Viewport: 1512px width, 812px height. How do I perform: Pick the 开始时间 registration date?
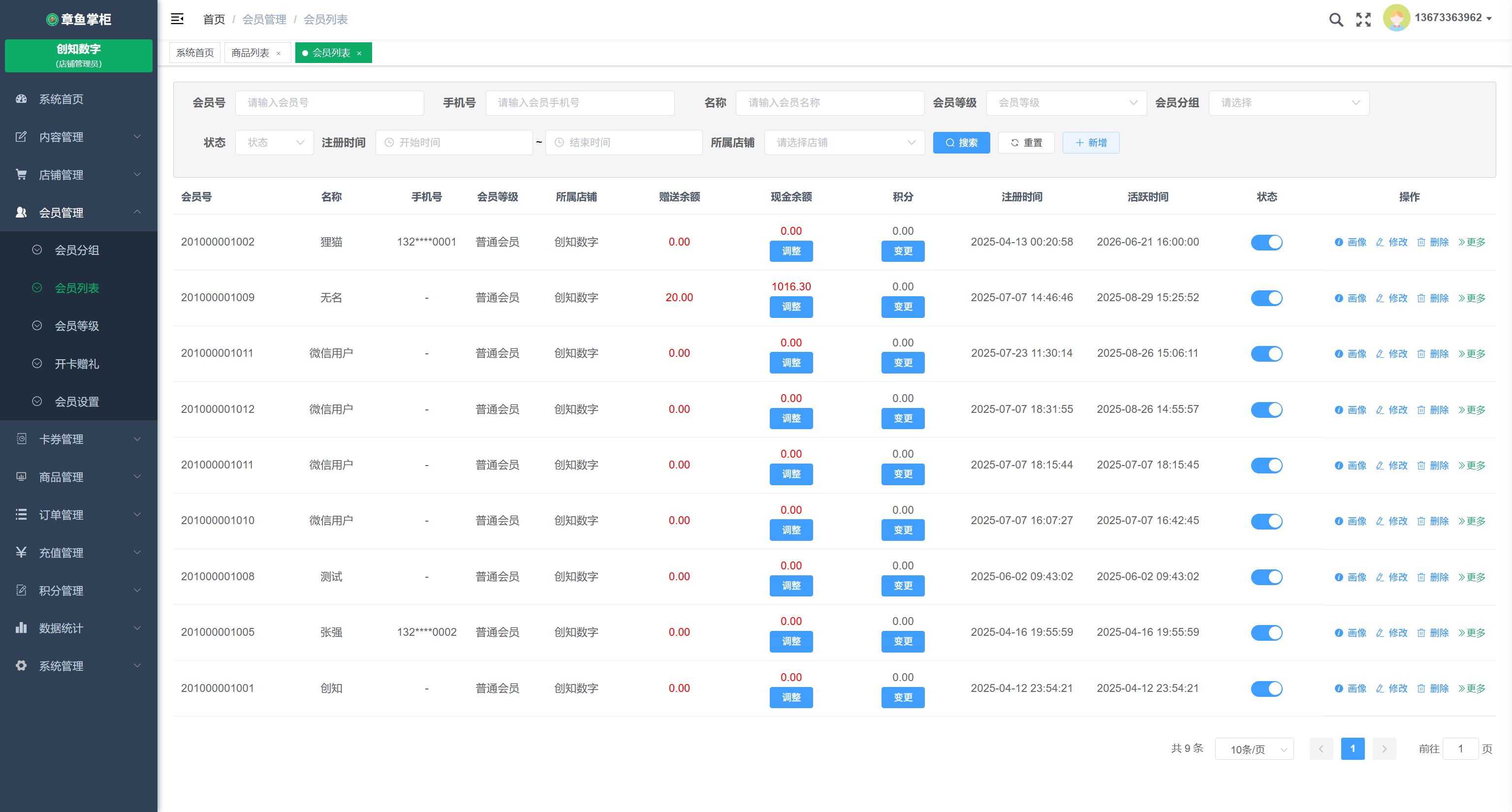454,143
